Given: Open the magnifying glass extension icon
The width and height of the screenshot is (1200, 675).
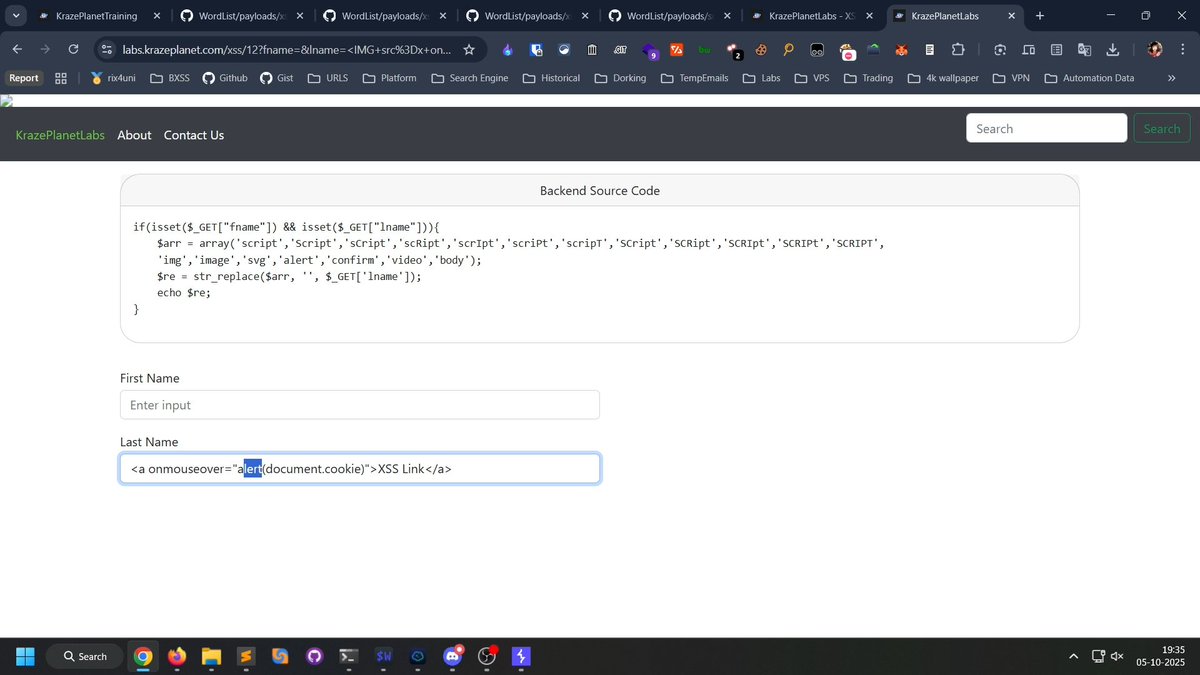Looking at the screenshot, I should [789, 50].
